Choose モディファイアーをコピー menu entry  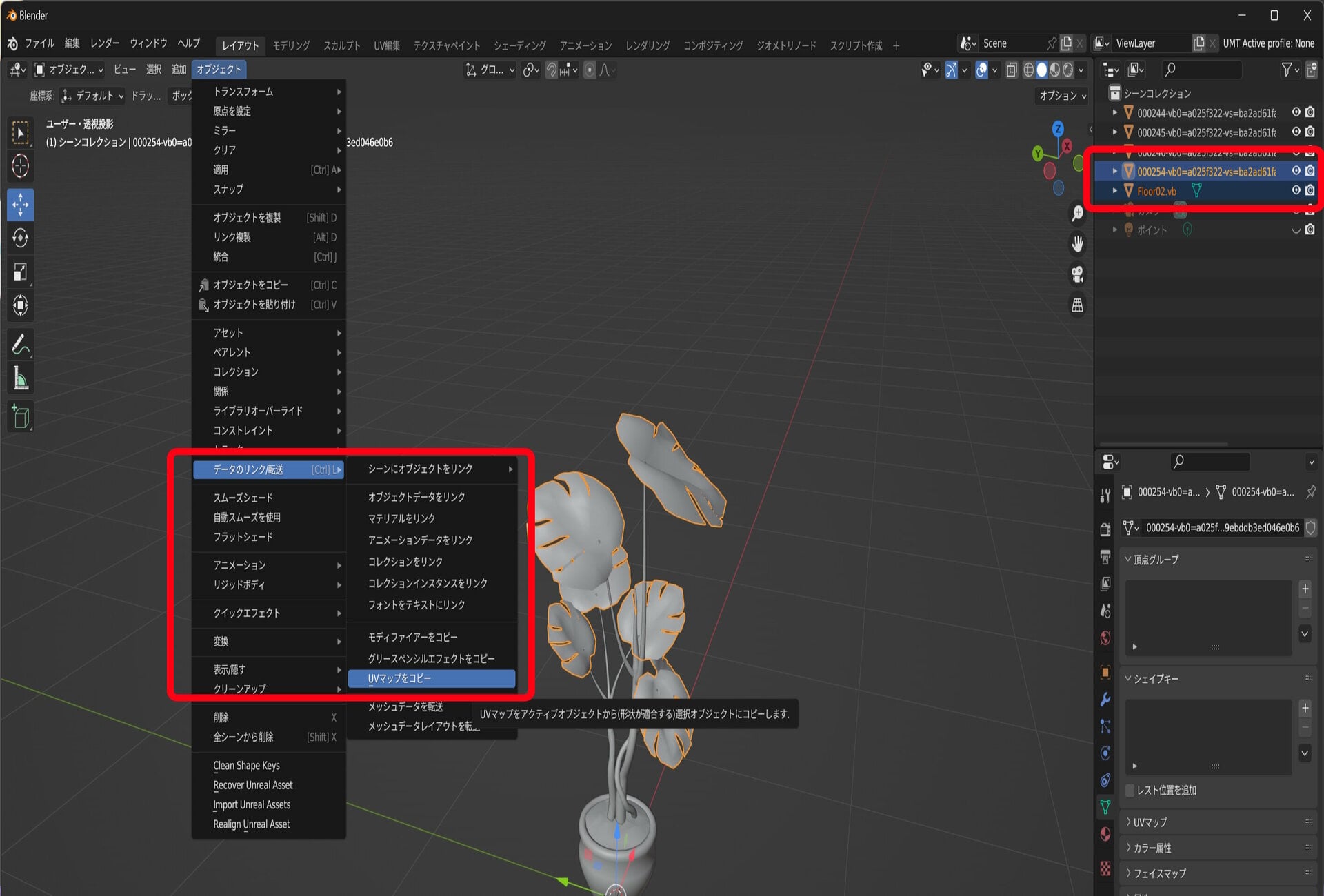[x=432, y=638]
